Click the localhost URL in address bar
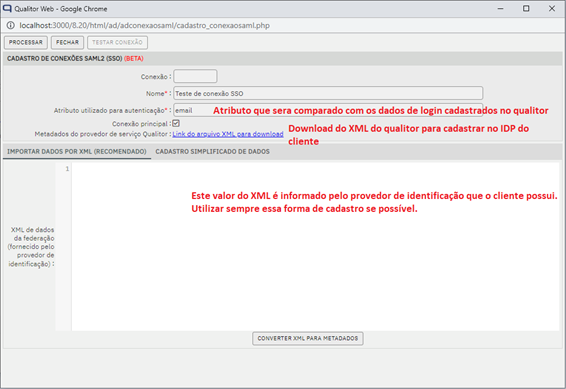The height and width of the screenshot is (389, 566). [x=144, y=25]
